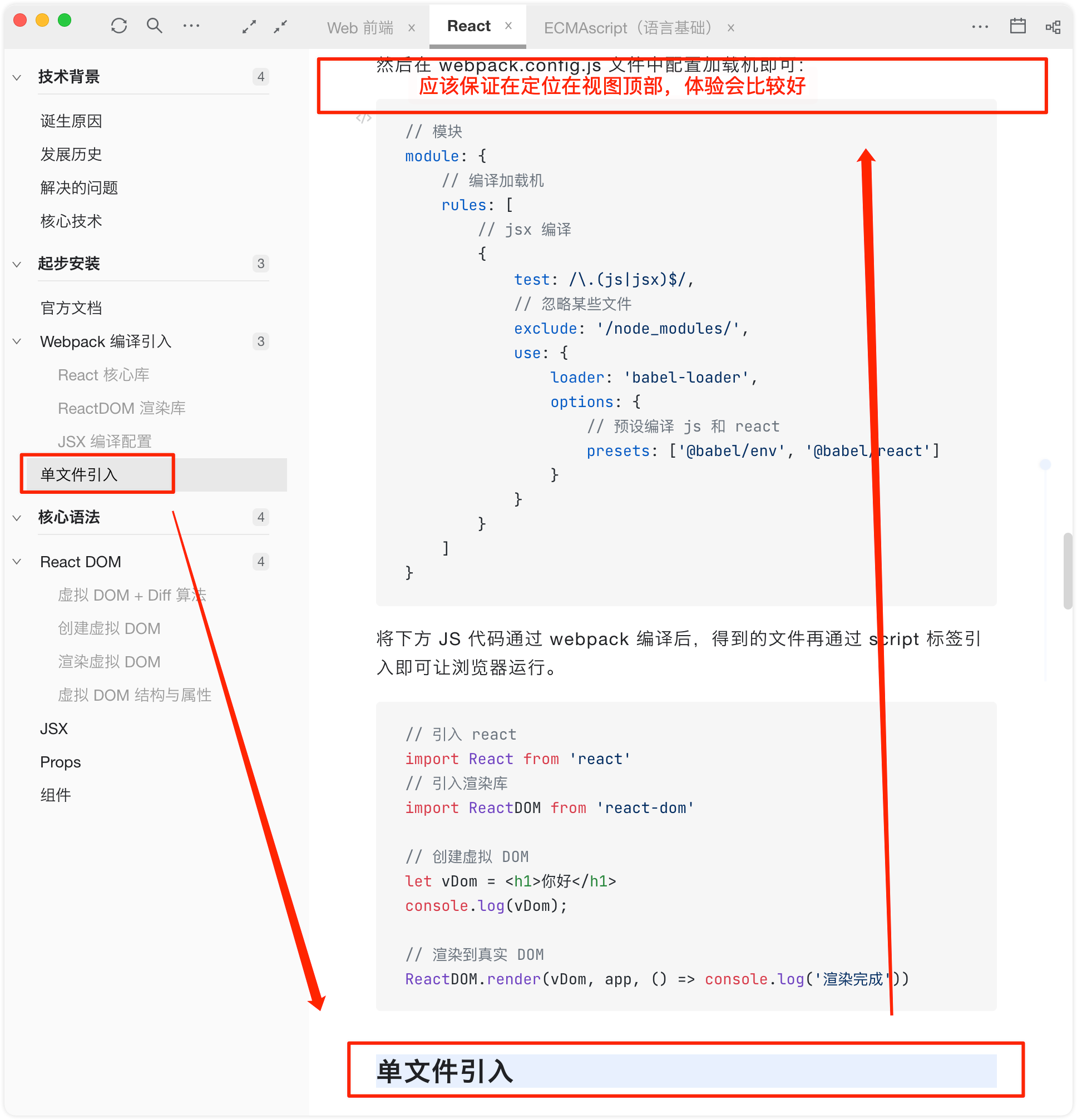Open the right-side more options ellipsis

click(980, 27)
